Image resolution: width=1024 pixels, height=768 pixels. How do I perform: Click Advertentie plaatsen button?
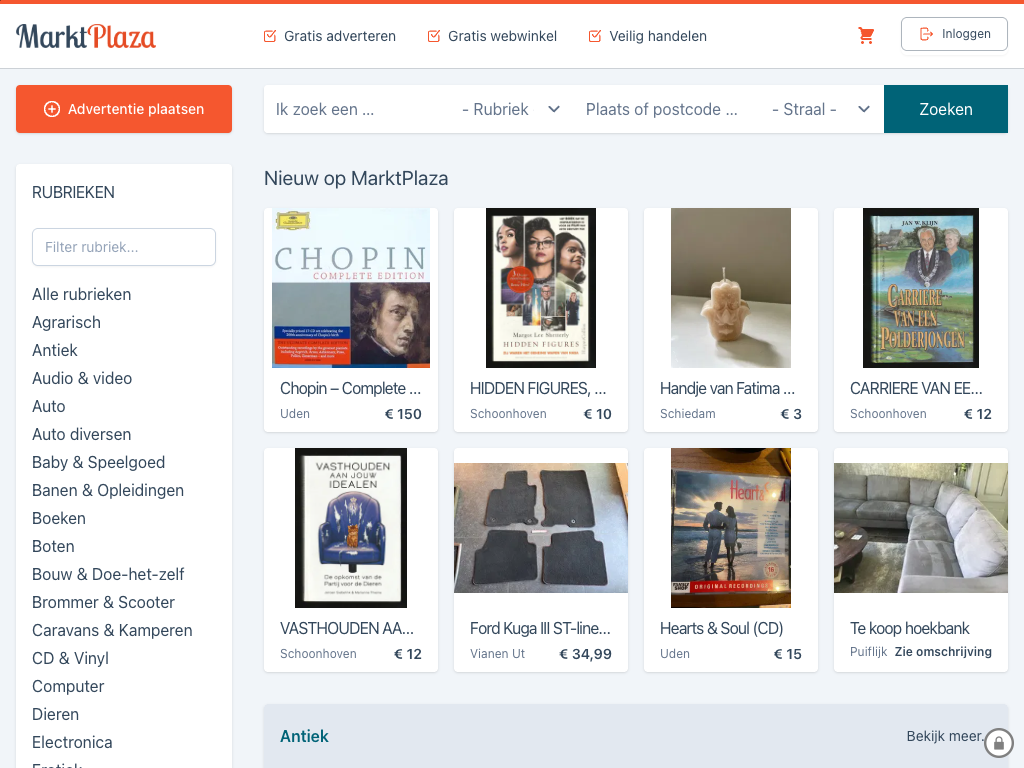pos(124,109)
